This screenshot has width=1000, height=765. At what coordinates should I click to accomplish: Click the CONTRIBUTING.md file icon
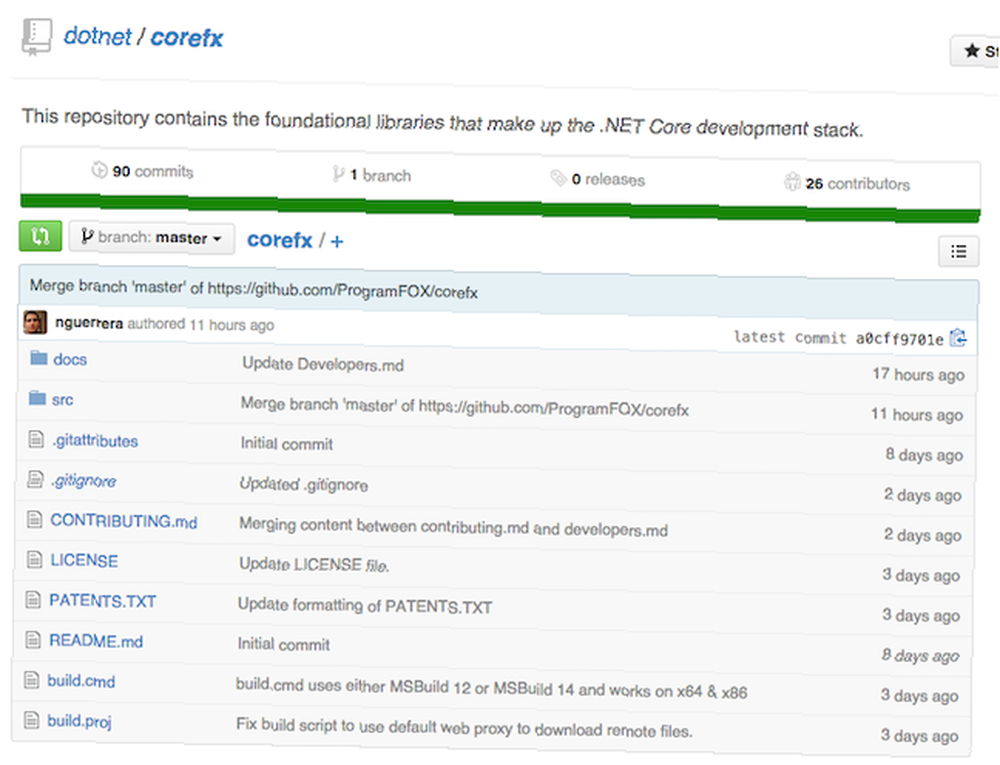click(34, 520)
